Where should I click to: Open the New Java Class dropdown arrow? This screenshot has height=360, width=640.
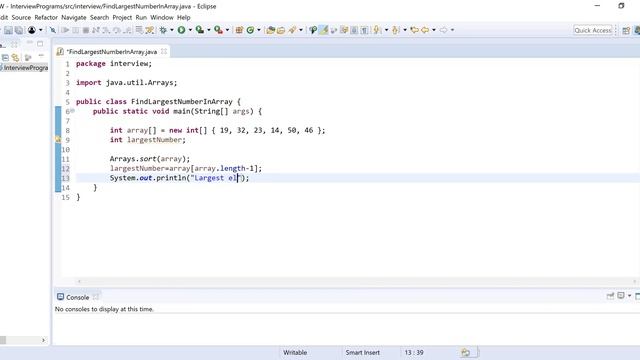[x=259, y=30]
